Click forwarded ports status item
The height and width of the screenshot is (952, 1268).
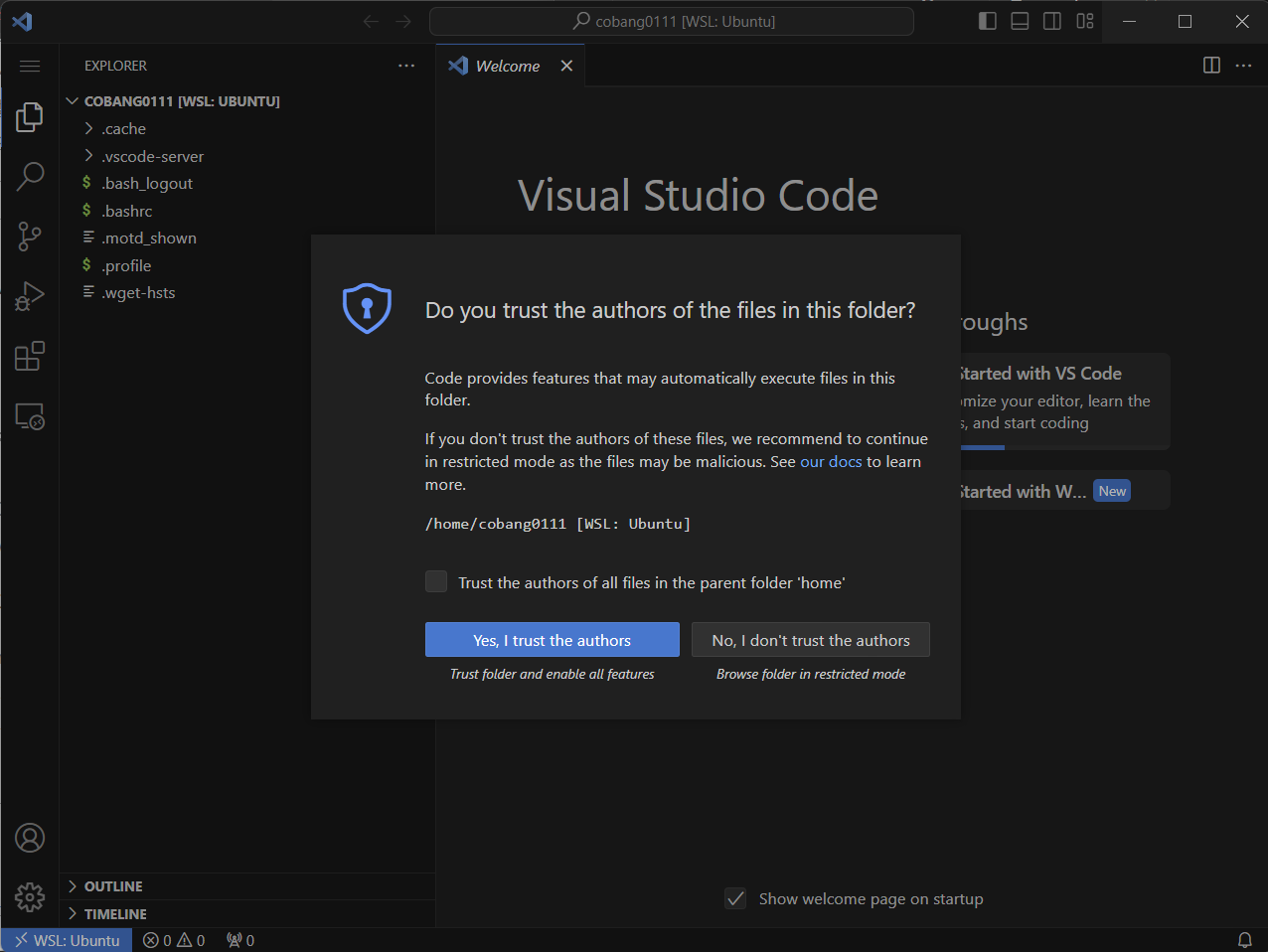click(240, 940)
